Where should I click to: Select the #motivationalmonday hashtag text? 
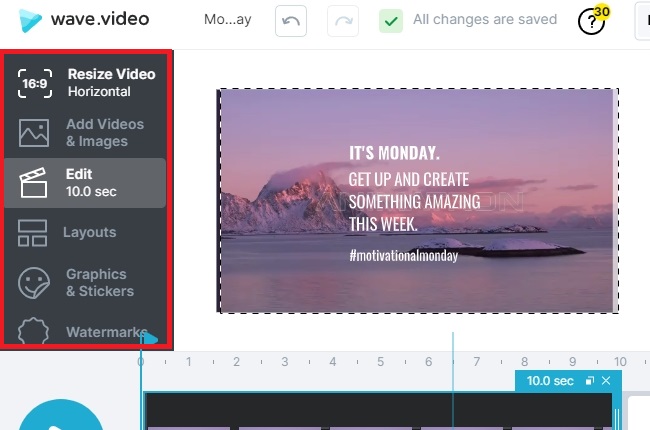click(403, 255)
